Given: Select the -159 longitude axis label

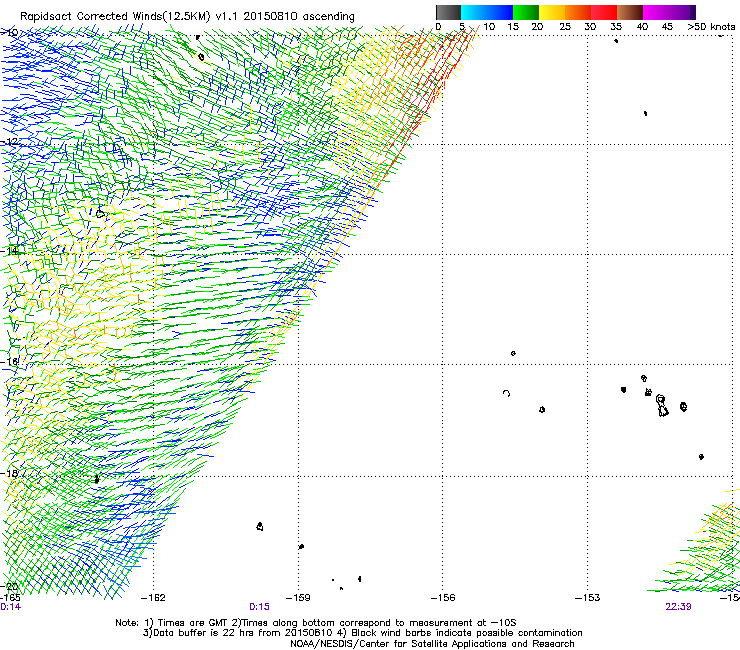Looking at the screenshot, I should click(298, 598).
